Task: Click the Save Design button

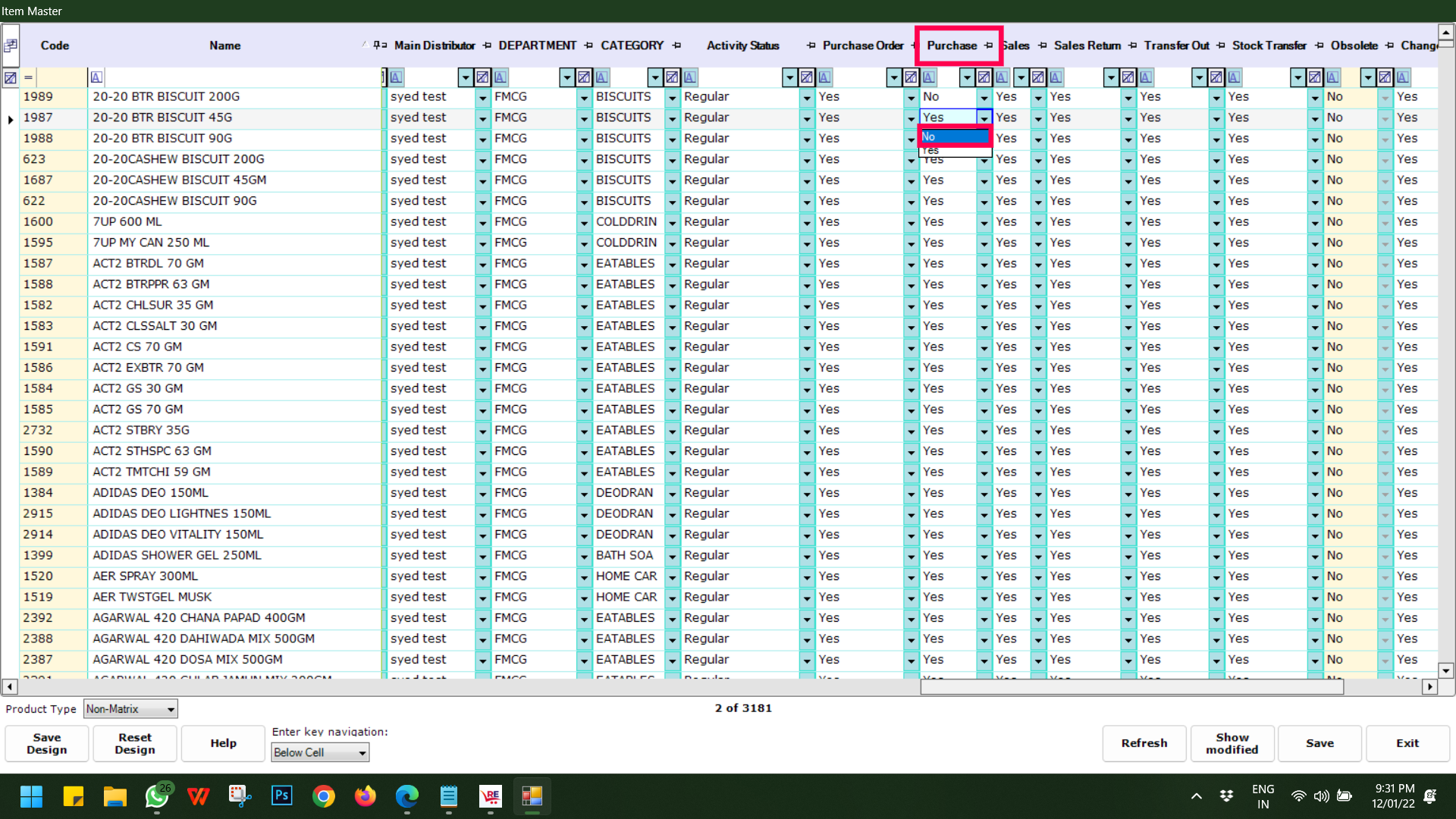Action: click(x=47, y=743)
